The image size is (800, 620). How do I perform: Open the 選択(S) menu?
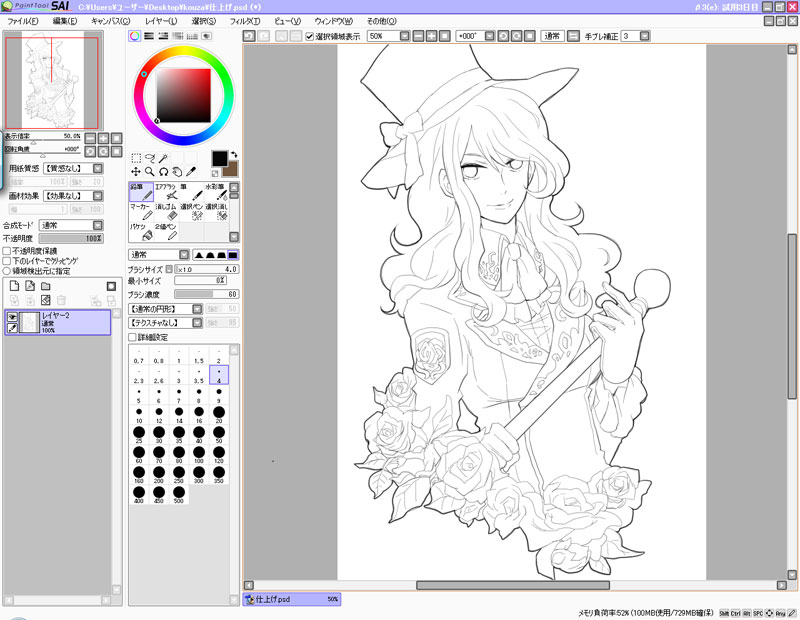[204, 21]
